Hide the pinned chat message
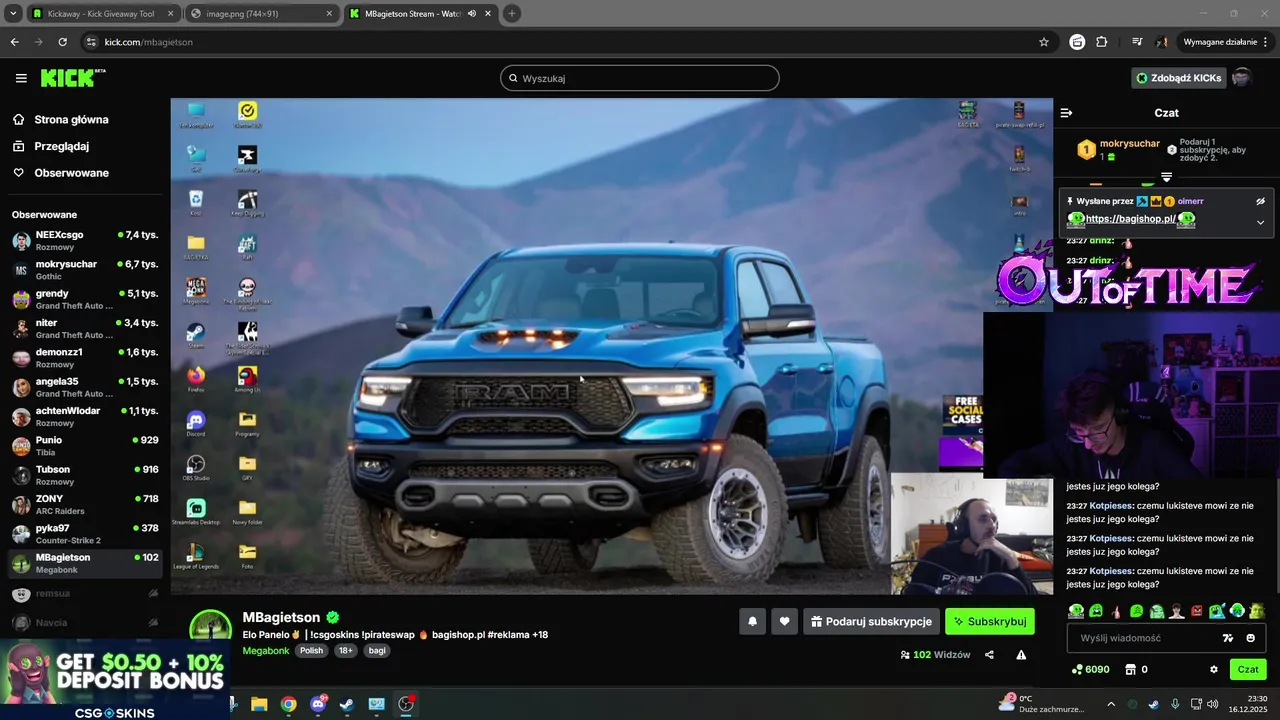Viewport: 1280px width, 720px height. pos(1261,201)
